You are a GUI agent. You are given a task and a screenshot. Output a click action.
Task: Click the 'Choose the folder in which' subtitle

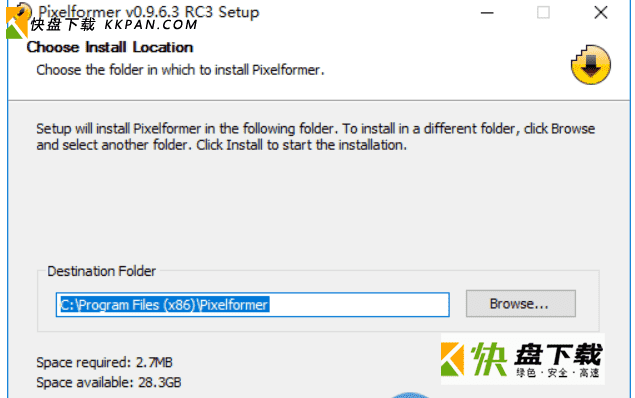pyautogui.click(x=180, y=70)
